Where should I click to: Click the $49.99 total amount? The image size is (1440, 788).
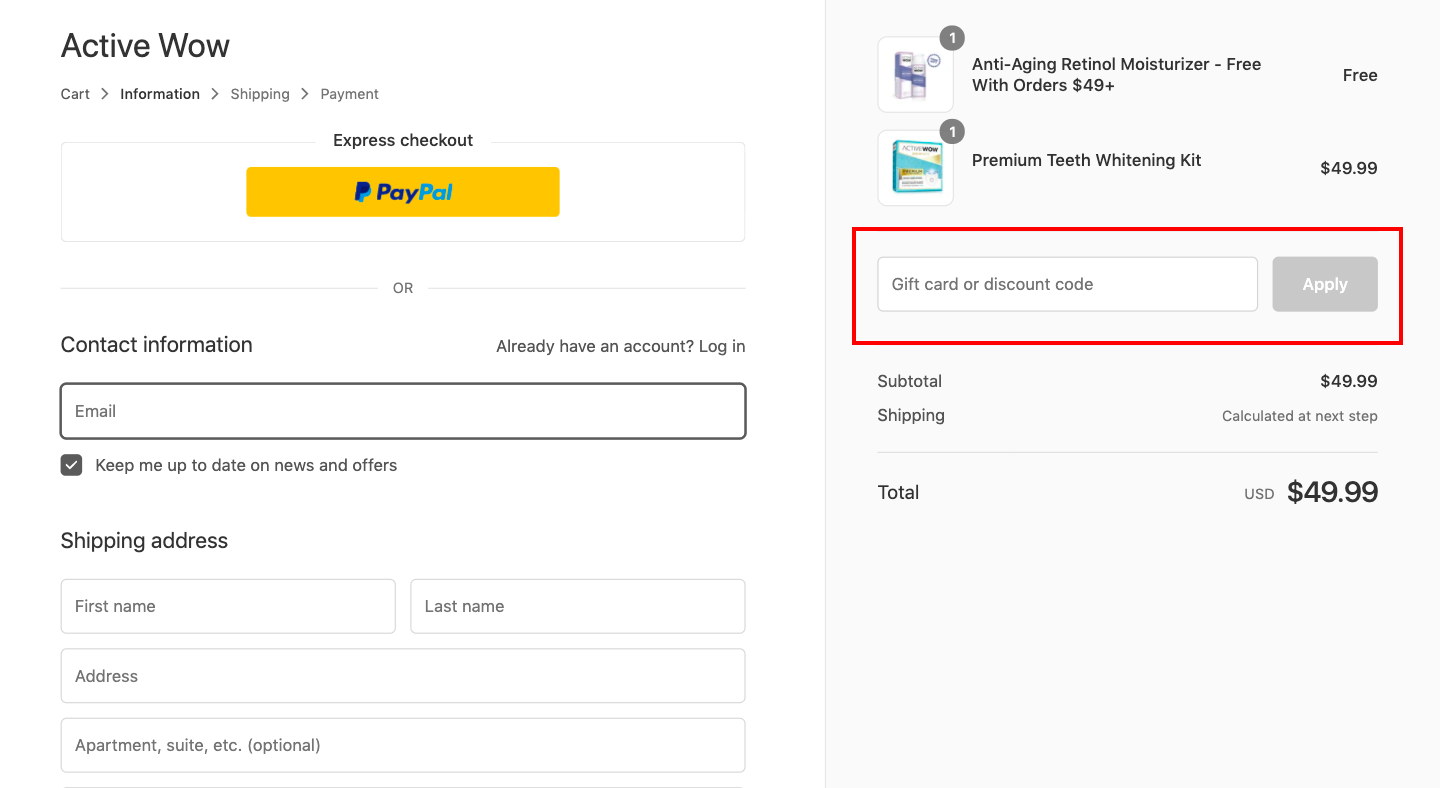[1332, 492]
